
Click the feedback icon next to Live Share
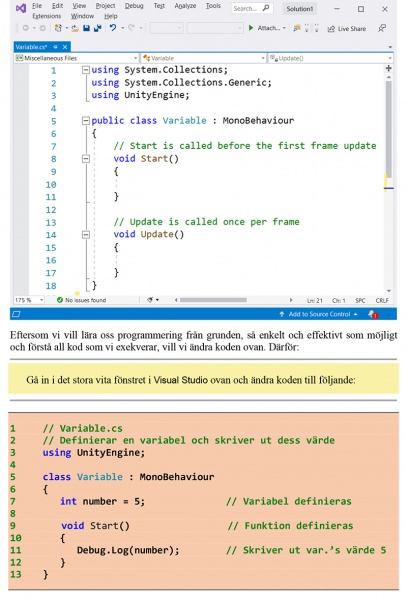382,28
